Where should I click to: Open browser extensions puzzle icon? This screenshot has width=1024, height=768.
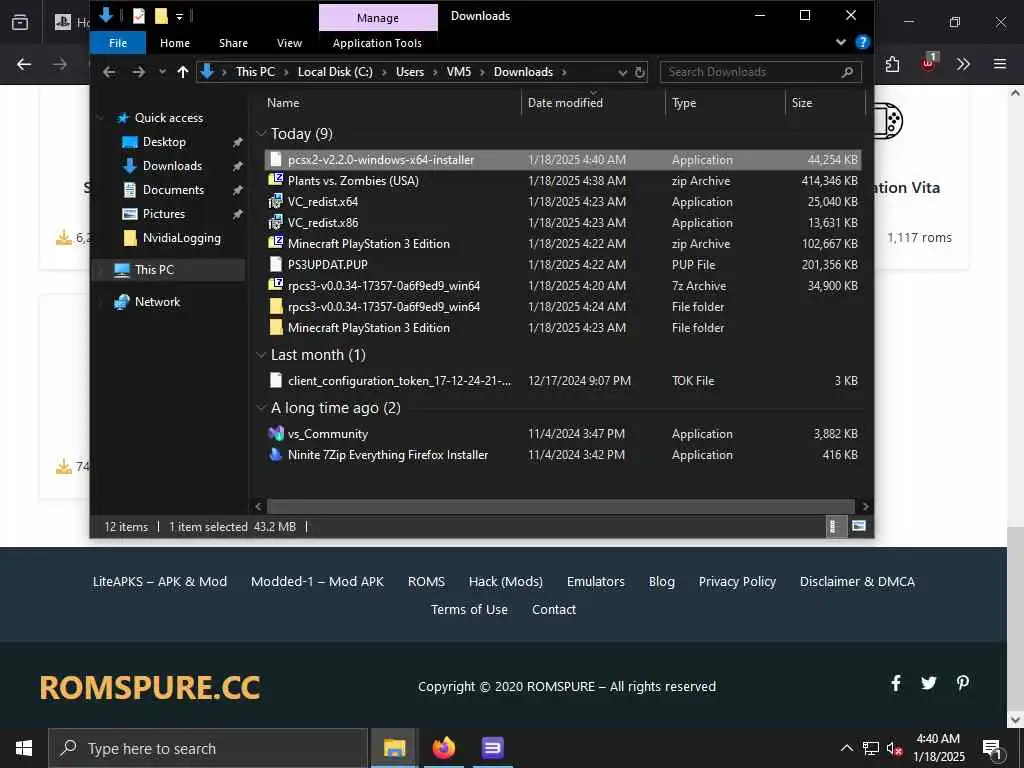point(893,64)
